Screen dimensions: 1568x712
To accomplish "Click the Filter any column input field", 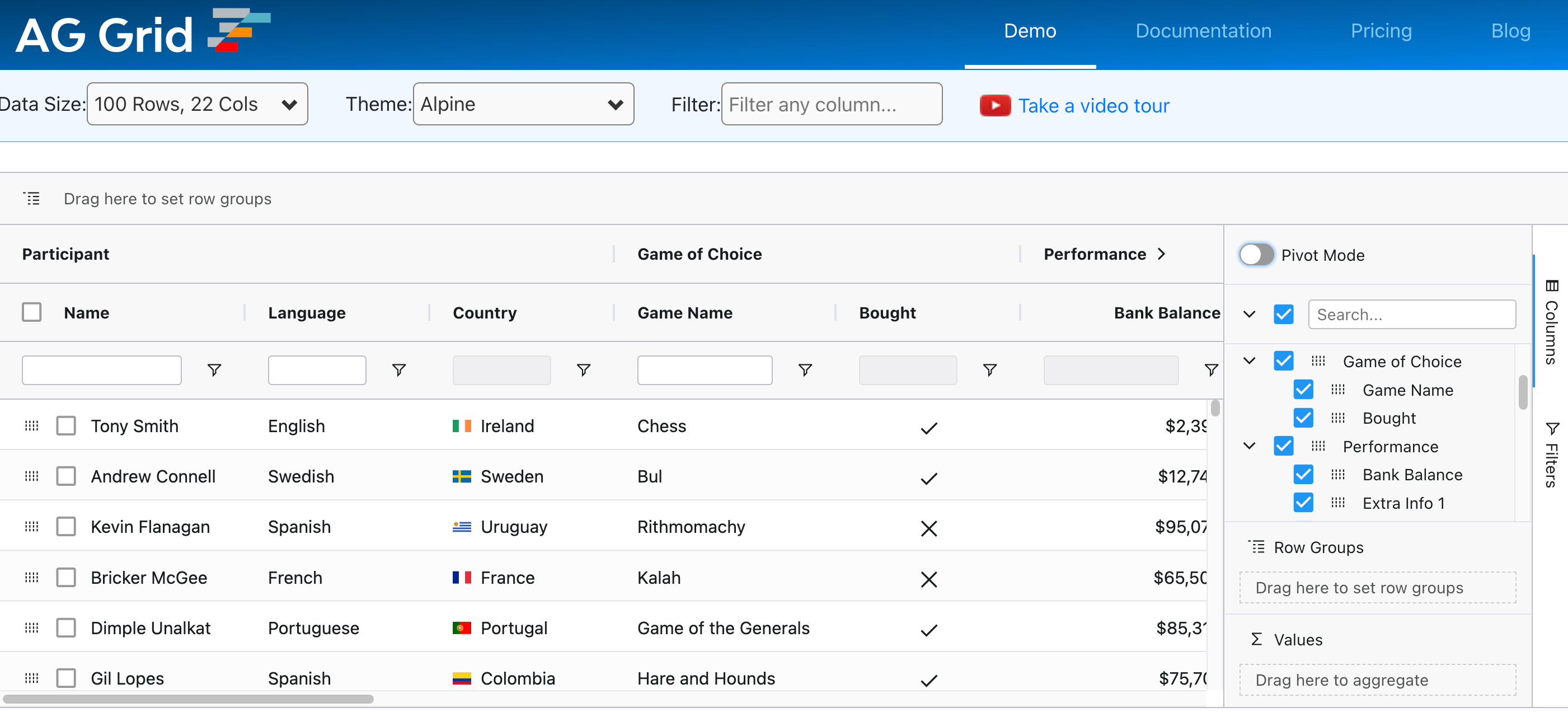I will pyautogui.click(x=831, y=104).
